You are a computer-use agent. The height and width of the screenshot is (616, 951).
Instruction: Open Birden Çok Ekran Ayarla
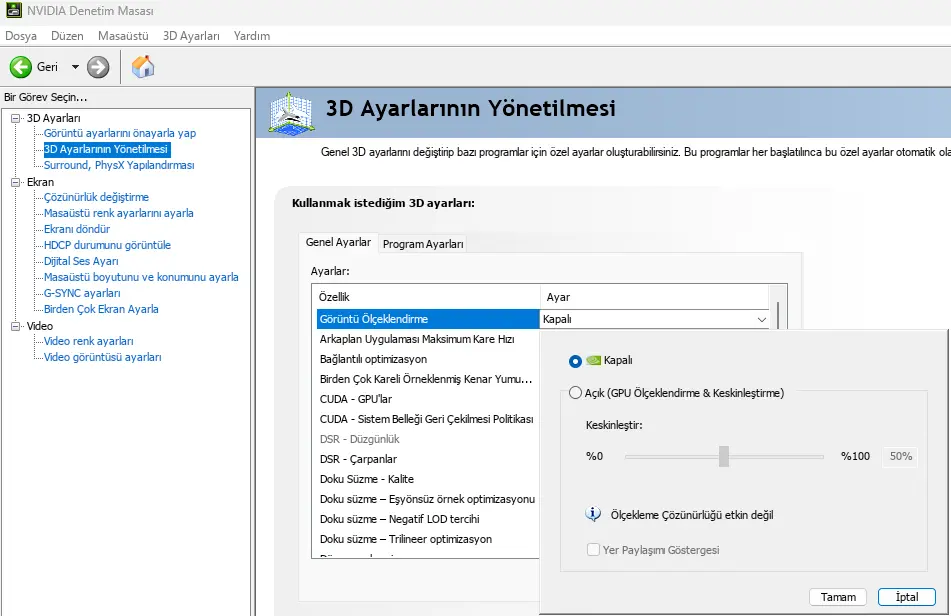pyautogui.click(x=101, y=309)
